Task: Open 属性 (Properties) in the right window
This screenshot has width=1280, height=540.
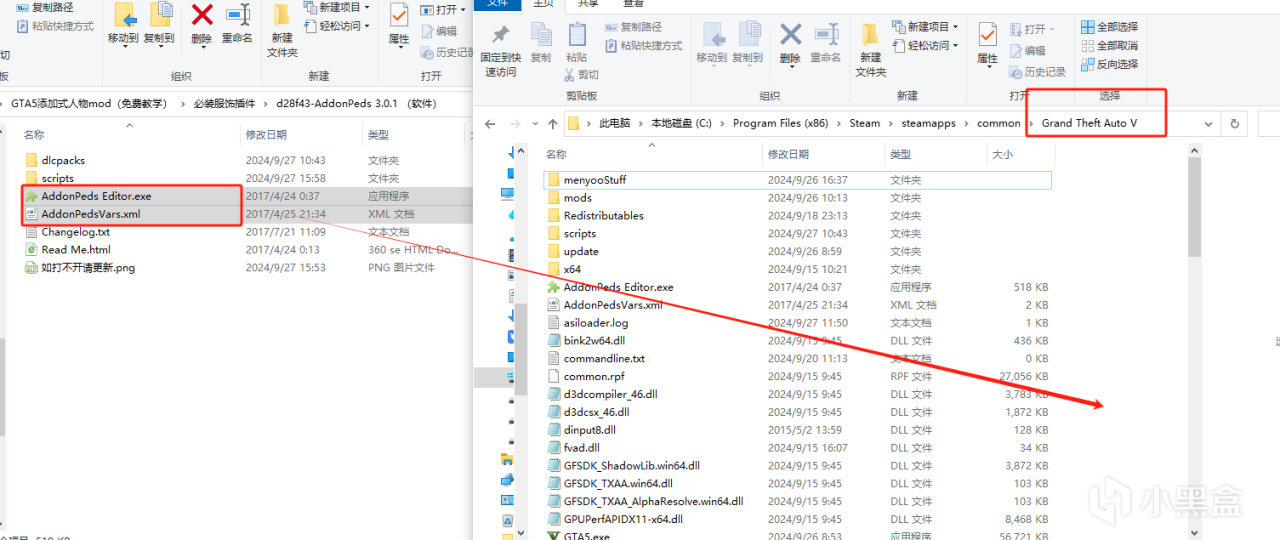Action: (988, 44)
